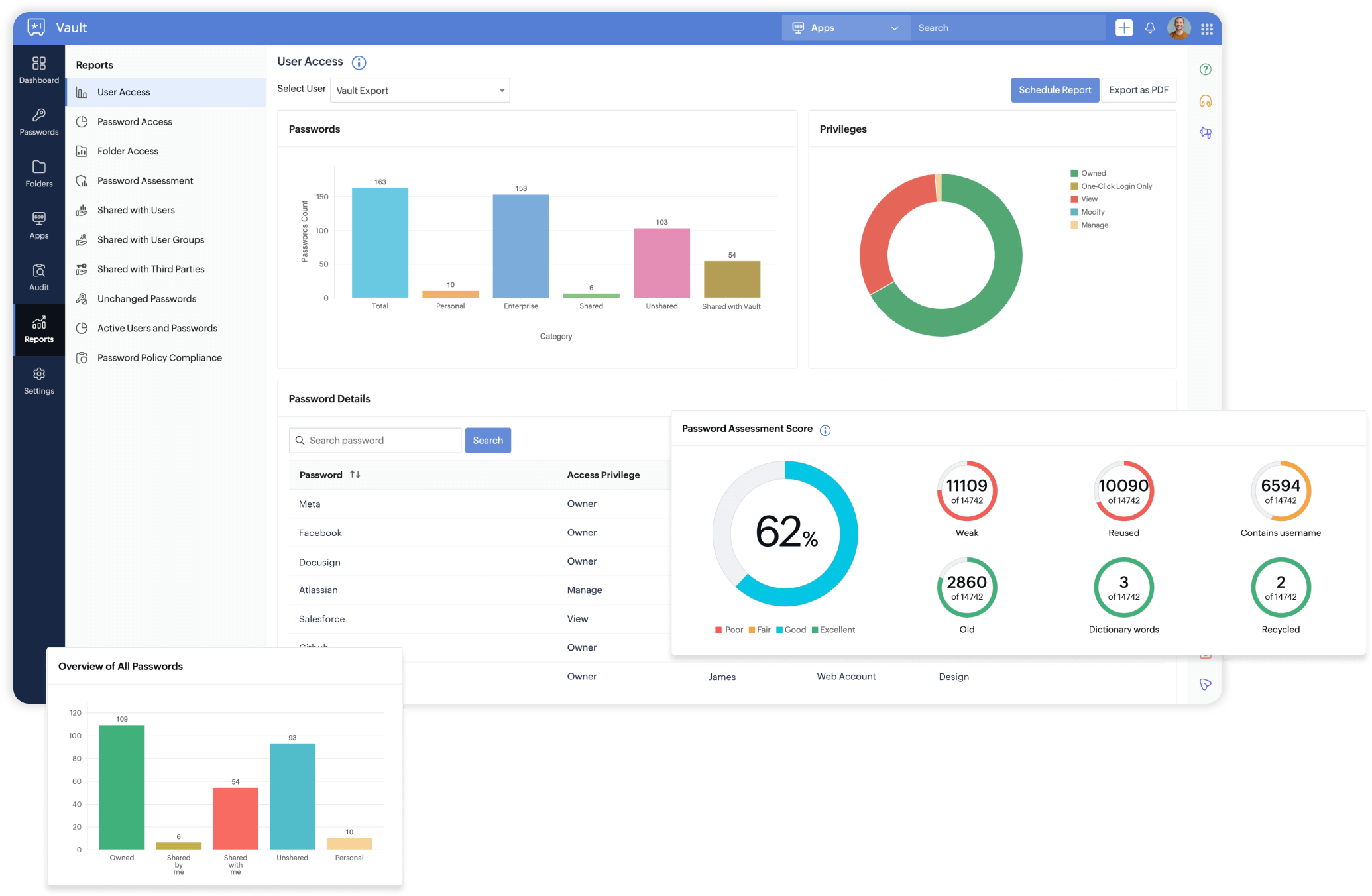
Task: Click the User Access info icon
Action: coord(359,63)
